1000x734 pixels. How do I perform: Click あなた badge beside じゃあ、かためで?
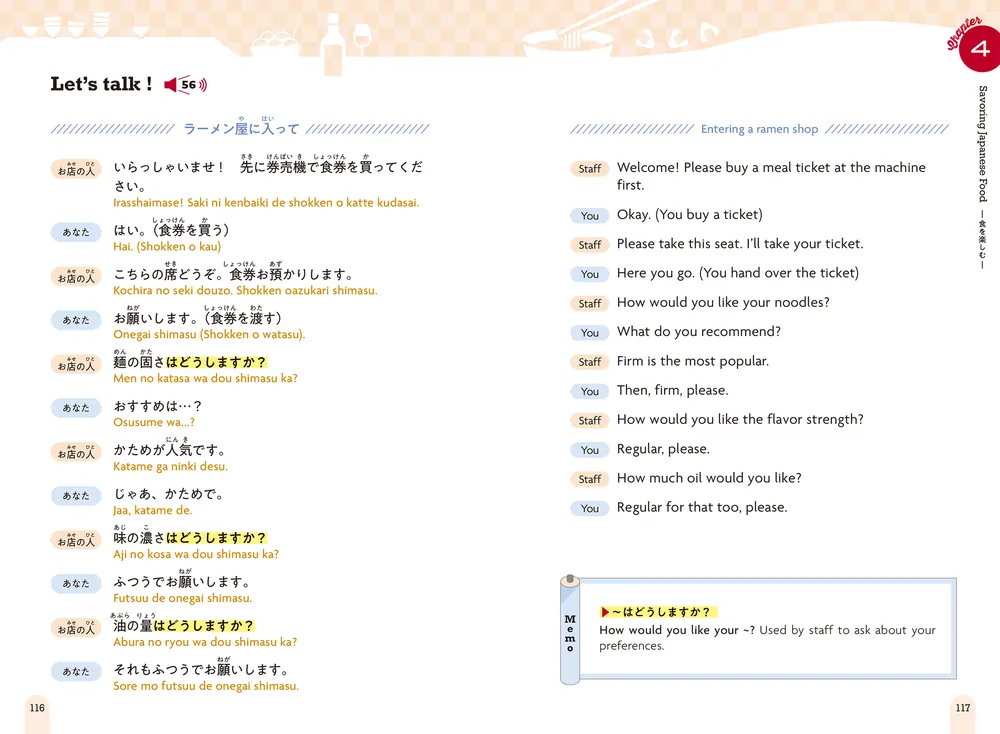click(x=76, y=496)
